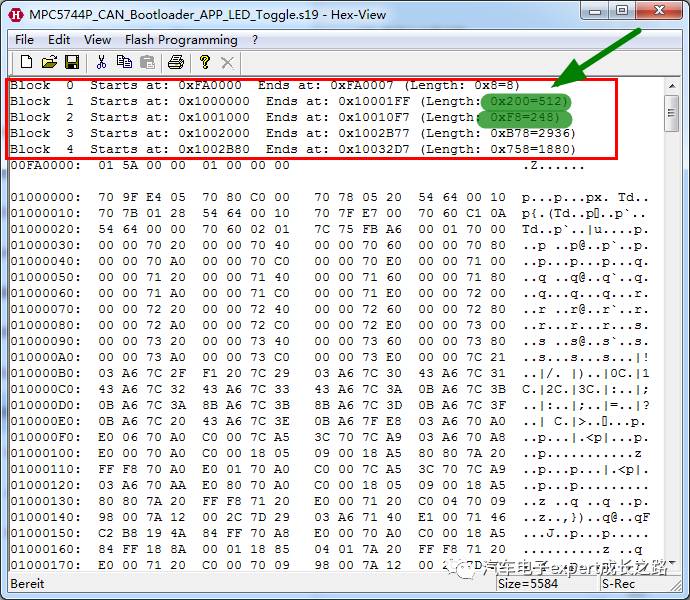Cut selection with the scissors icon
Image resolution: width=690 pixels, height=600 pixels.
pos(102,62)
